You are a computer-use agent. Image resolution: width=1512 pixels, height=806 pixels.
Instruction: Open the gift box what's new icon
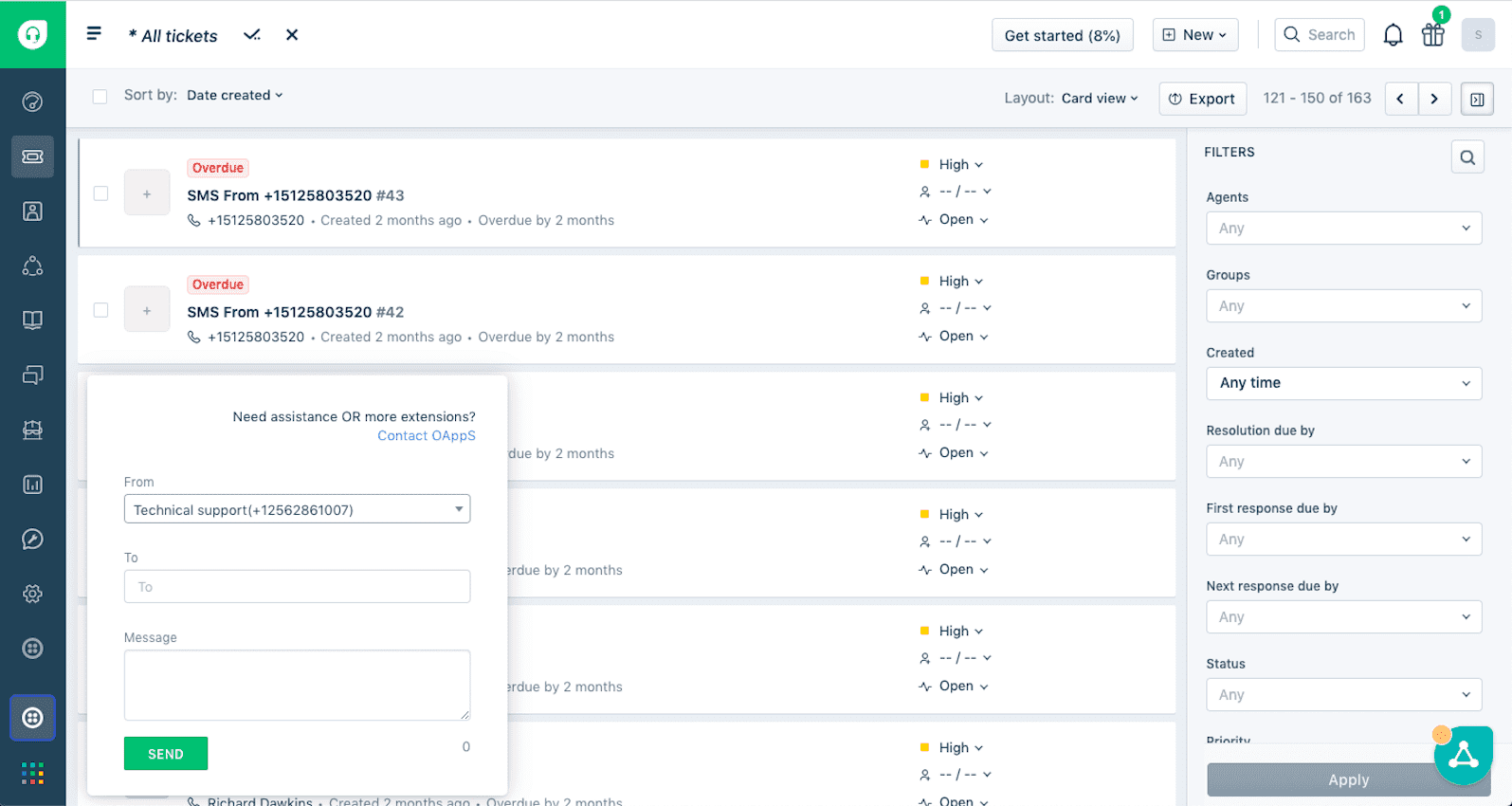(x=1433, y=35)
